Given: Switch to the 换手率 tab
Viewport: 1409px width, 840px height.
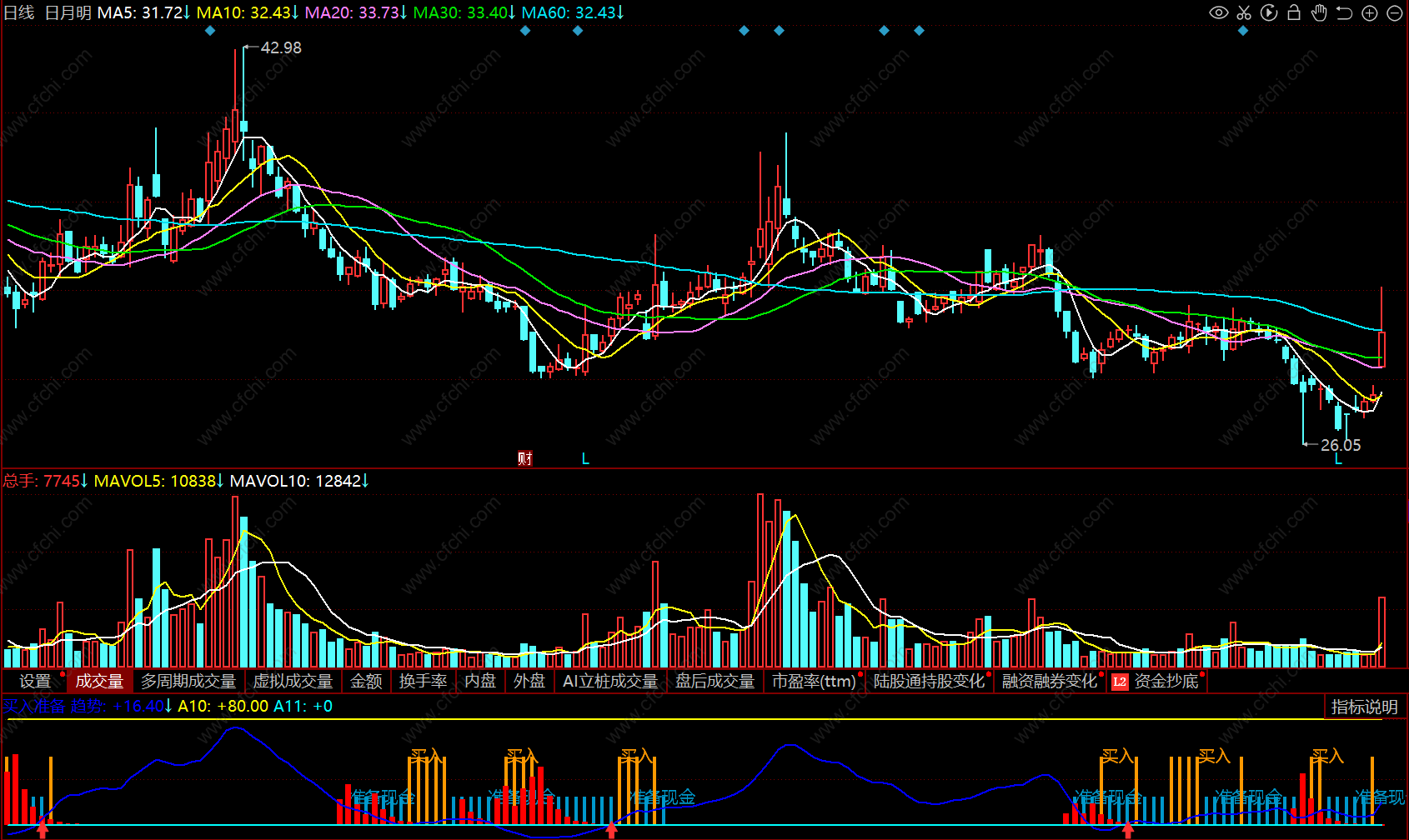Looking at the screenshot, I should coord(423,682).
